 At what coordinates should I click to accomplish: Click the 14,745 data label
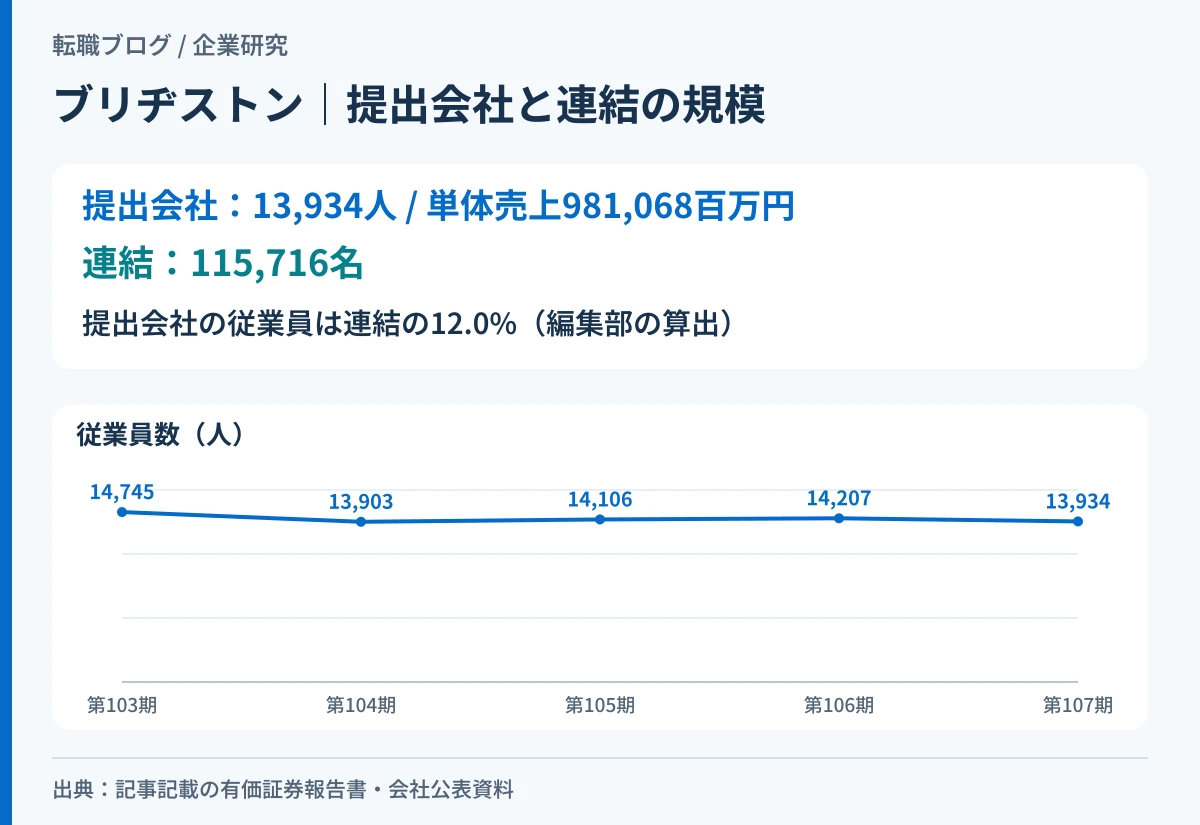point(122,491)
